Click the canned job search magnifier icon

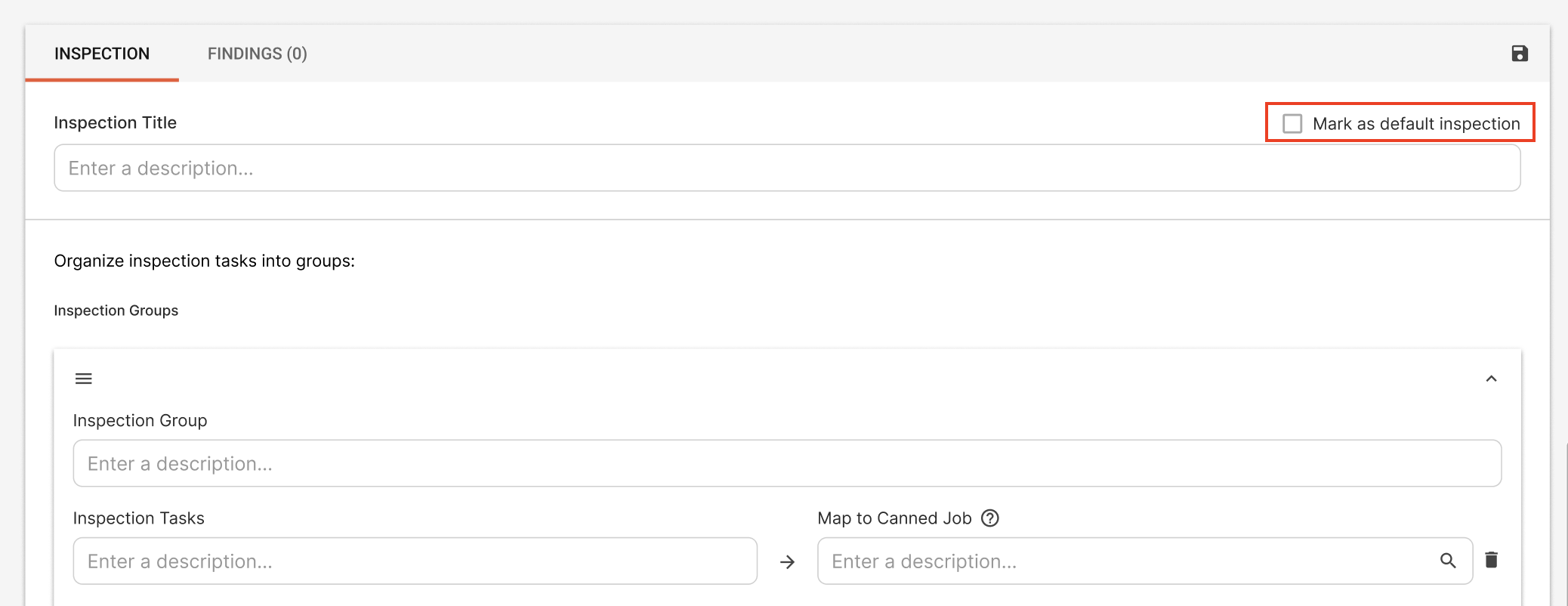(1448, 561)
